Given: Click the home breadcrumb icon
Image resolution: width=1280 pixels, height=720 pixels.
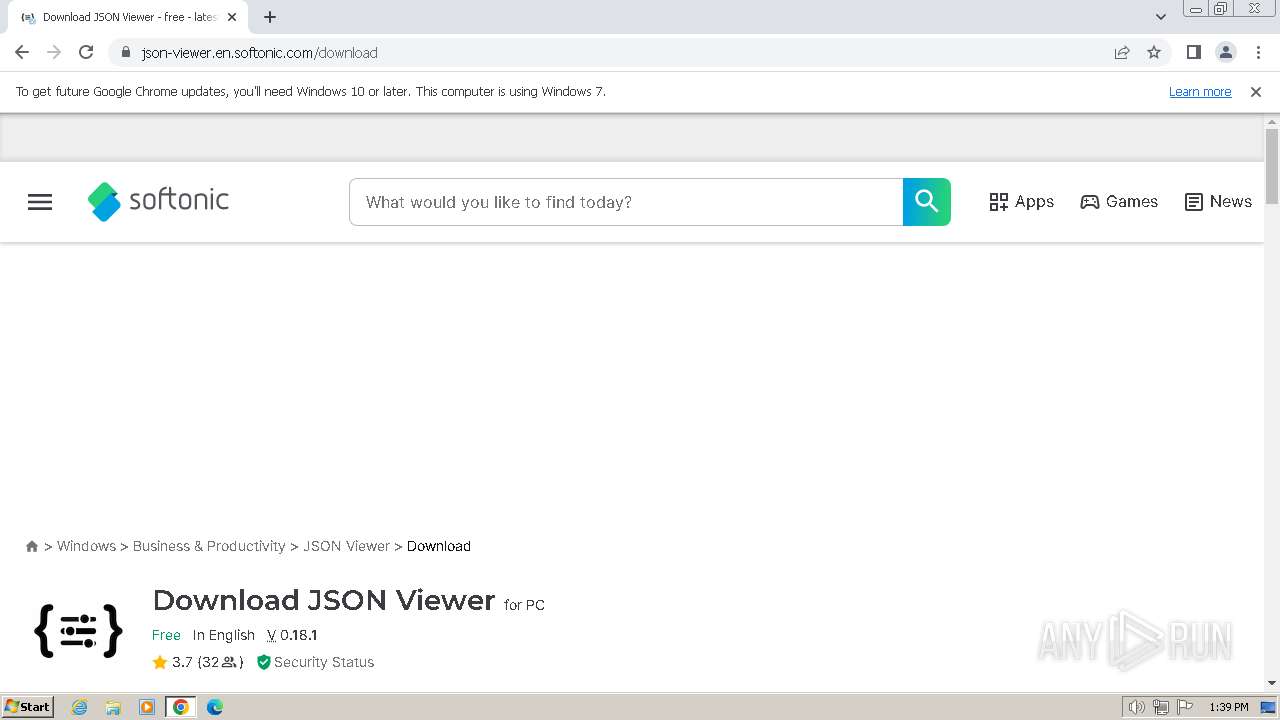Looking at the screenshot, I should [x=32, y=546].
